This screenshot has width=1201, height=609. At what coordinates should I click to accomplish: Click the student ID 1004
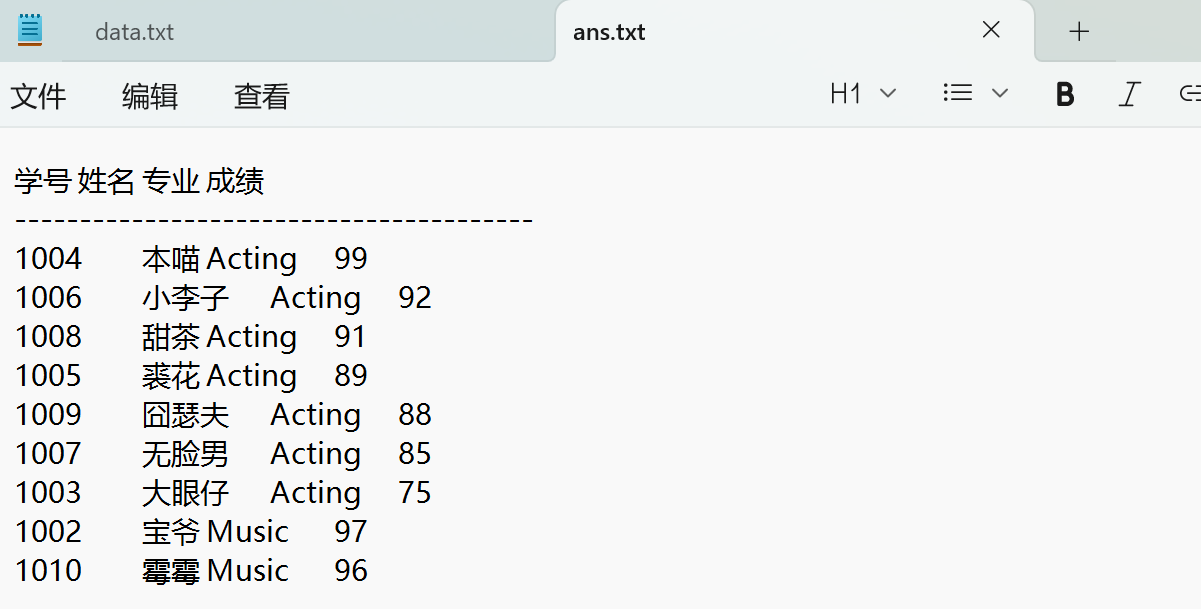(48, 259)
